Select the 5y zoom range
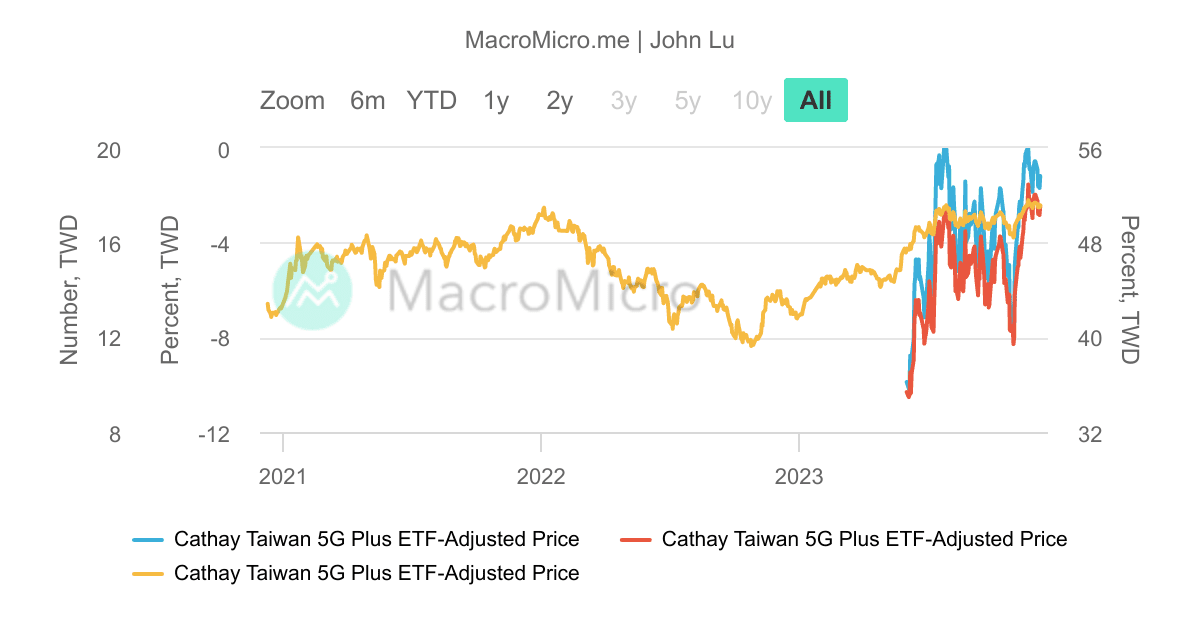Screen dimensions: 1200x630 click(686, 100)
